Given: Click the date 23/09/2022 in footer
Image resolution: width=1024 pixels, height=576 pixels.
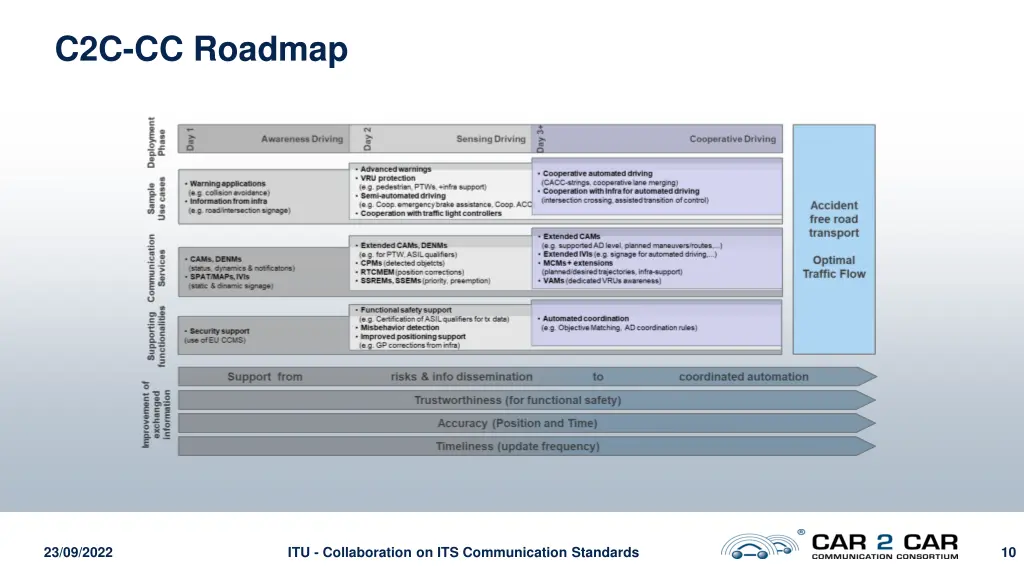Looking at the screenshot, I should tap(79, 552).
